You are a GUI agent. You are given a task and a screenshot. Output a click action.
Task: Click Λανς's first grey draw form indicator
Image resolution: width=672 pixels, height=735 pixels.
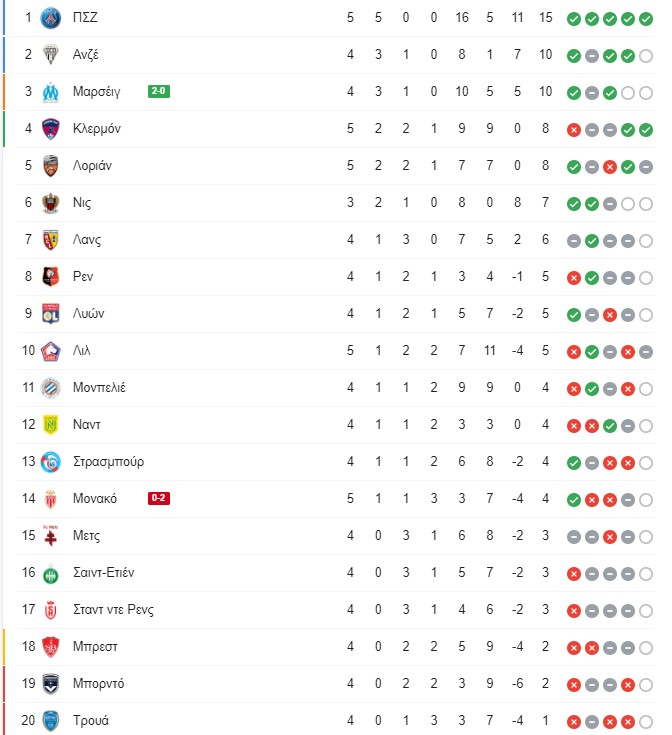click(x=574, y=241)
